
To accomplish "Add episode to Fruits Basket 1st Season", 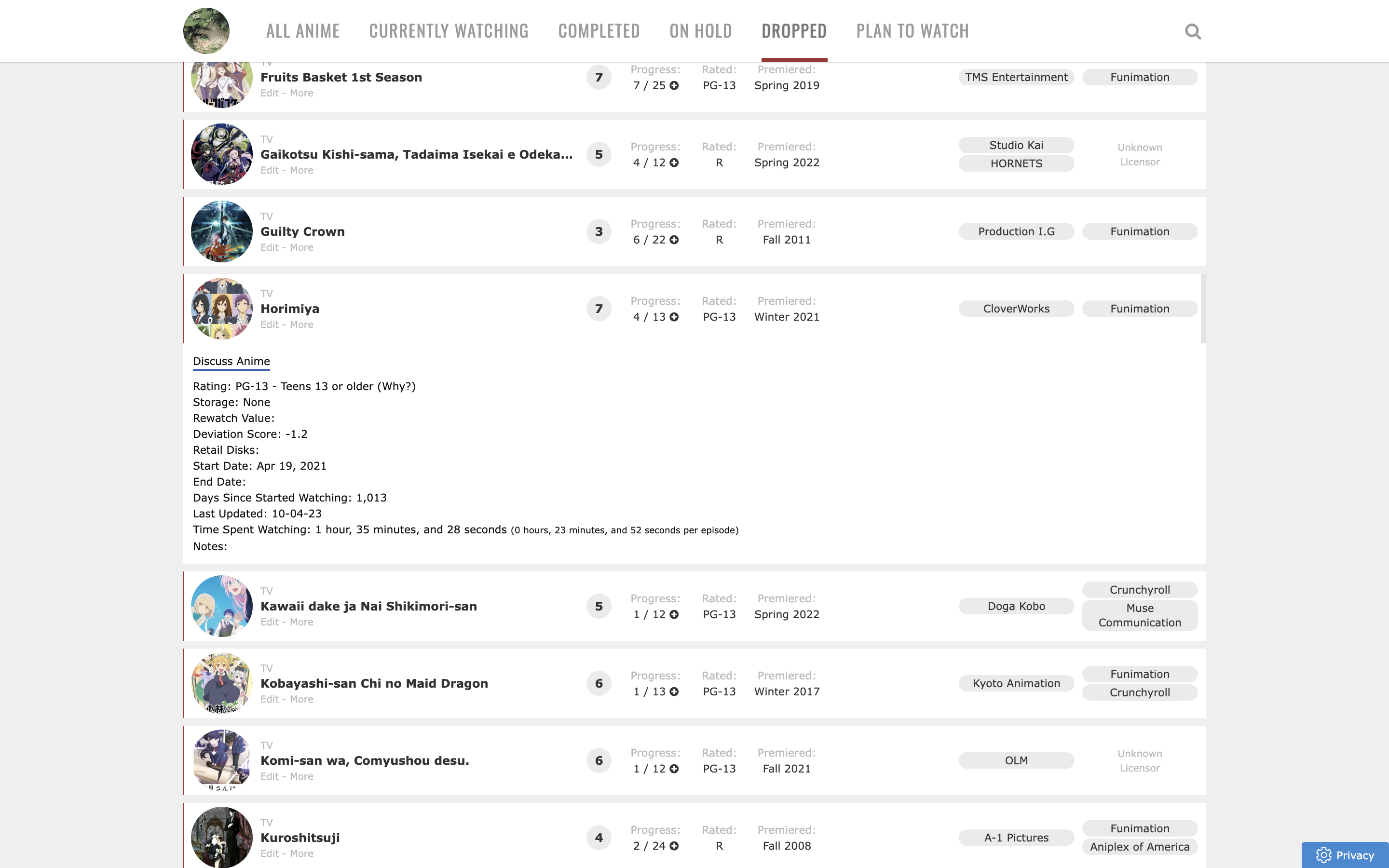I will [674, 85].
